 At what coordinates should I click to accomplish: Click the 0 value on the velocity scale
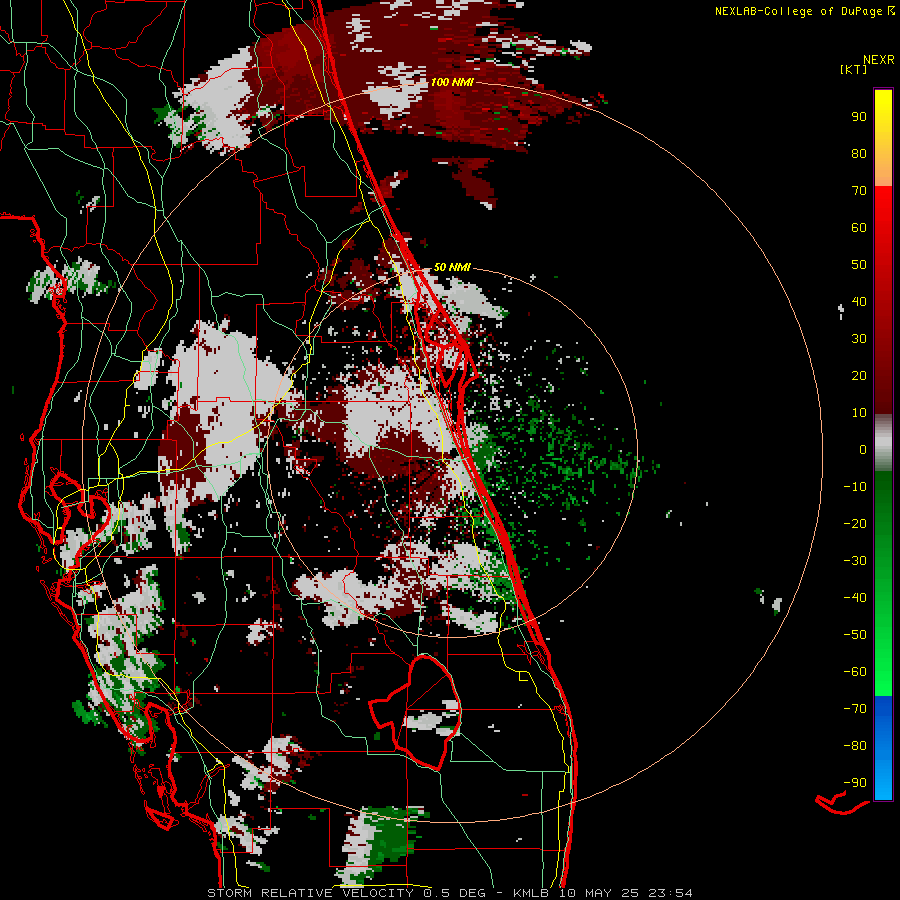tap(863, 449)
